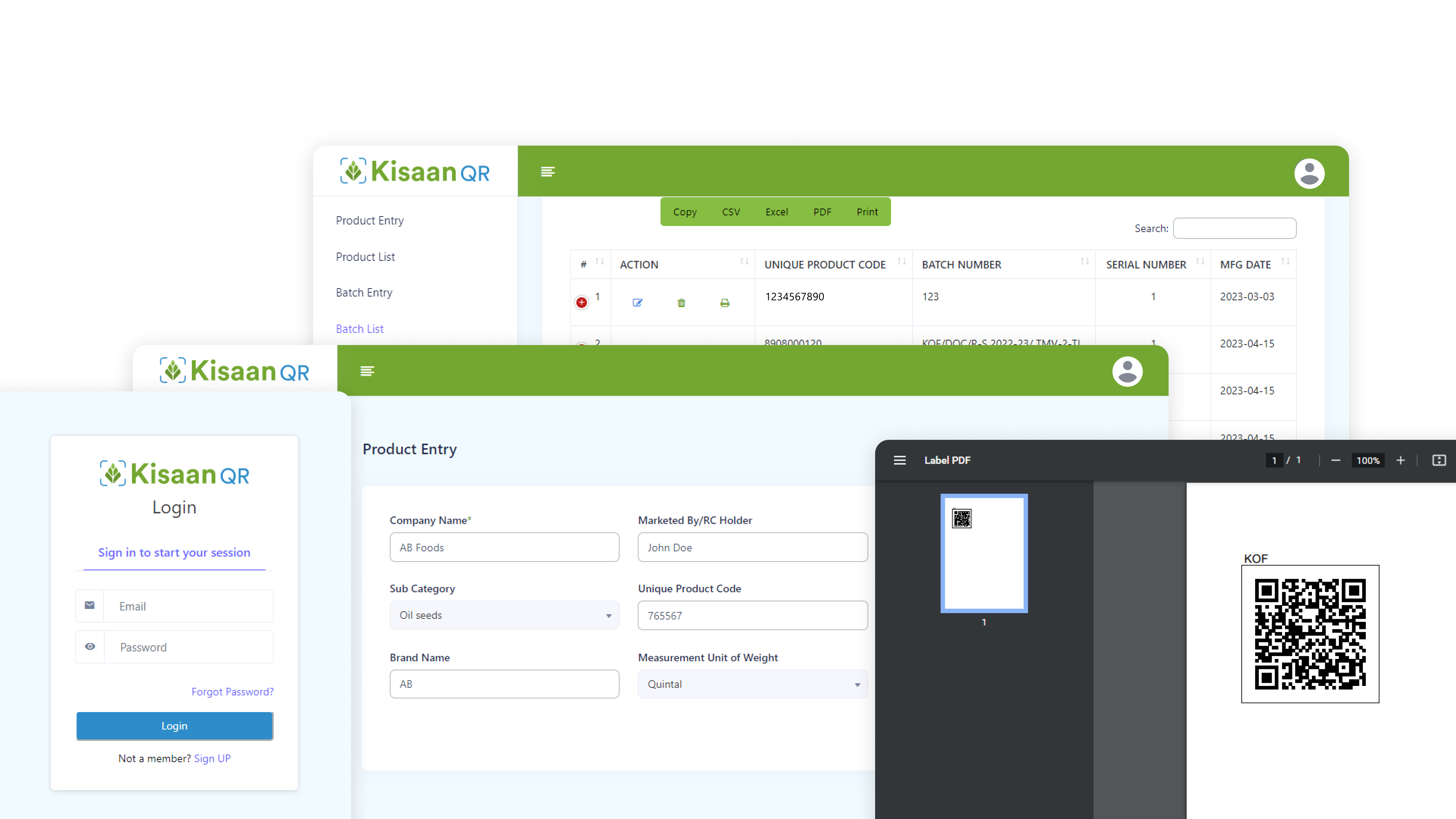Click the Copy export button
The height and width of the screenshot is (819, 1456).
[684, 212]
